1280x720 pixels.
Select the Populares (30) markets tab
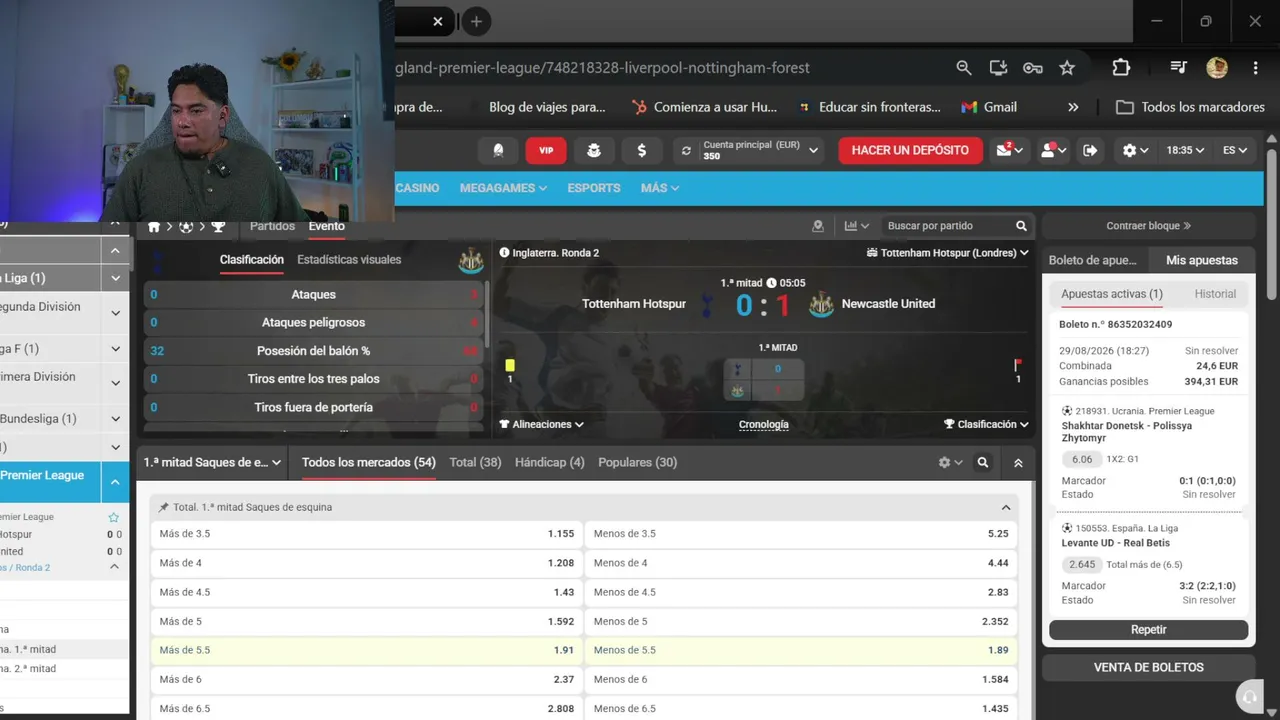click(x=637, y=463)
